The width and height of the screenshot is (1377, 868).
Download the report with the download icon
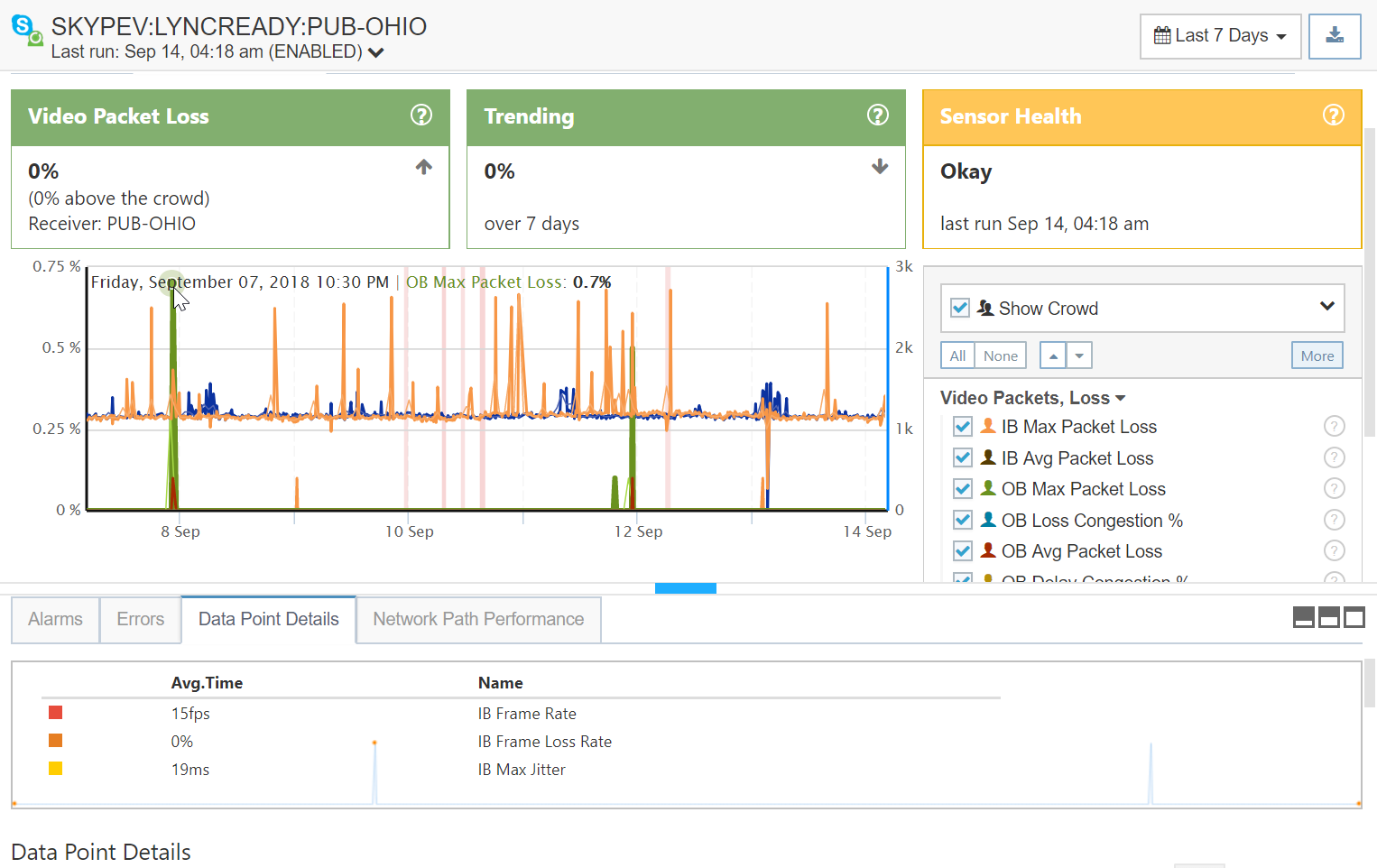(x=1335, y=36)
